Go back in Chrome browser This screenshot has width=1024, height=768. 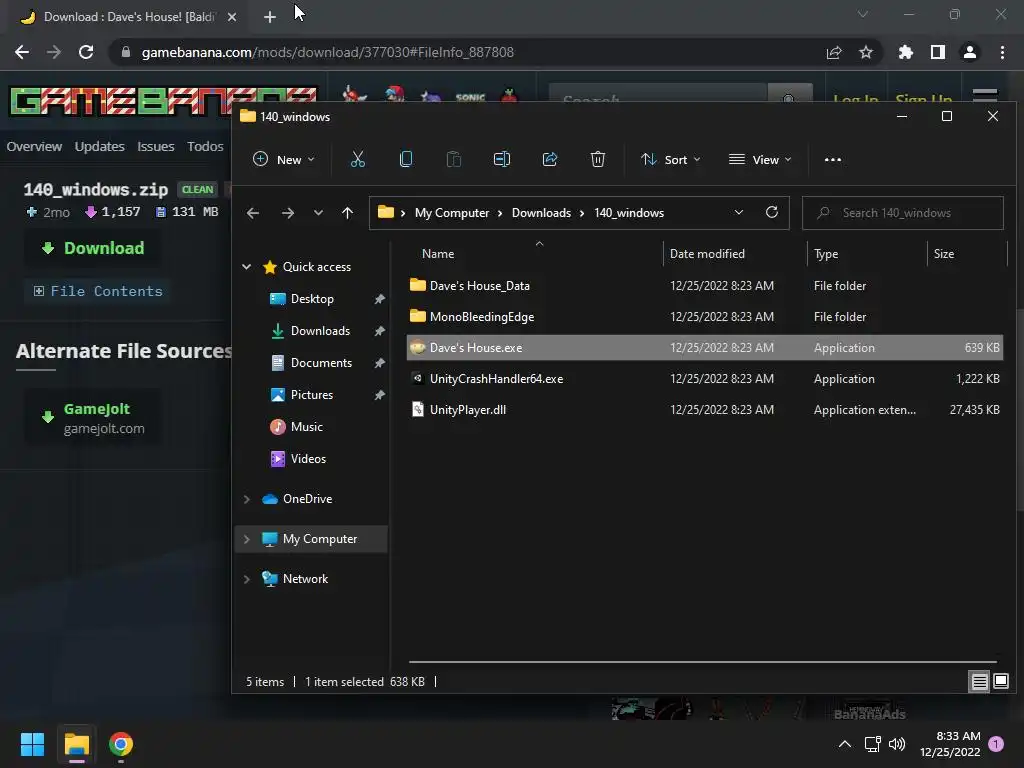click(22, 52)
